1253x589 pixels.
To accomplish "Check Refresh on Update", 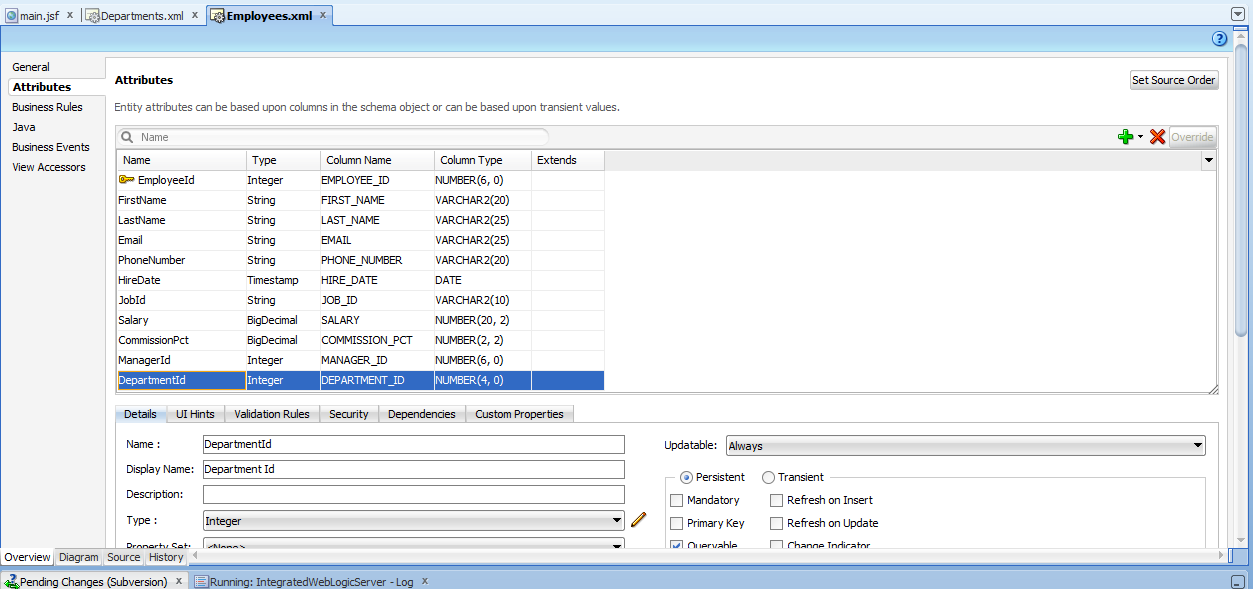I will (x=776, y=523).
